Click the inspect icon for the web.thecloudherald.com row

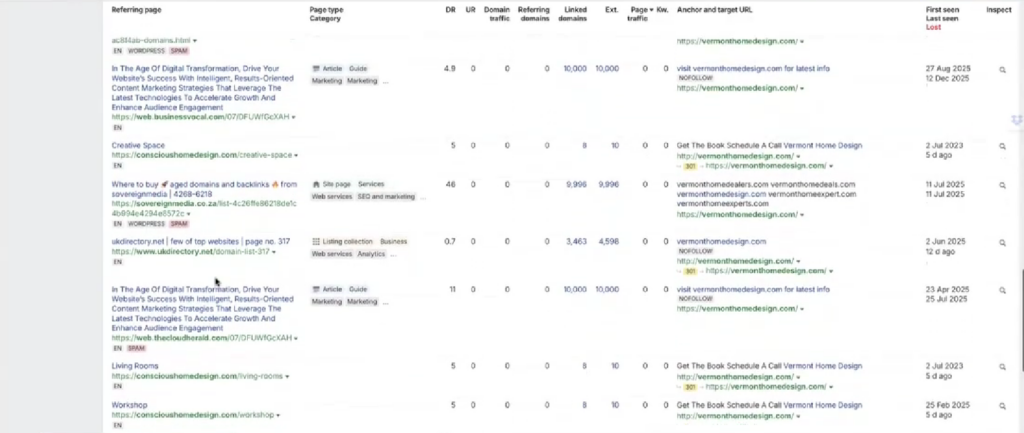pyautogui.click(x=1003, y=290)
